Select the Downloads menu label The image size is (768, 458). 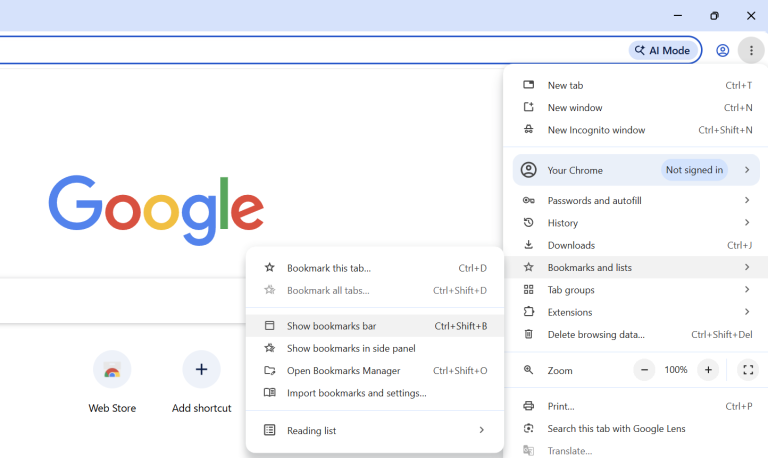tap(571, 245)
